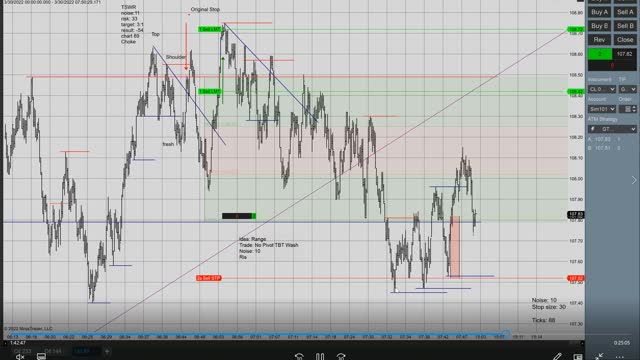Skip forward with the forward icon

tap(341, 357)
